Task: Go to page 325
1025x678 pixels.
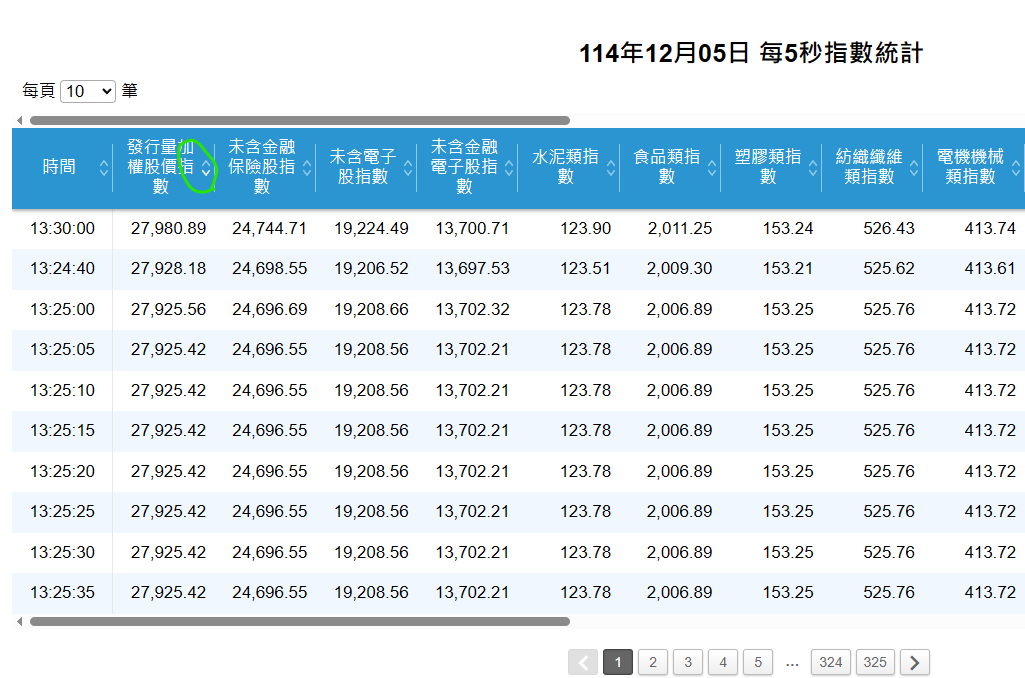Action: [x=875, y=662]
